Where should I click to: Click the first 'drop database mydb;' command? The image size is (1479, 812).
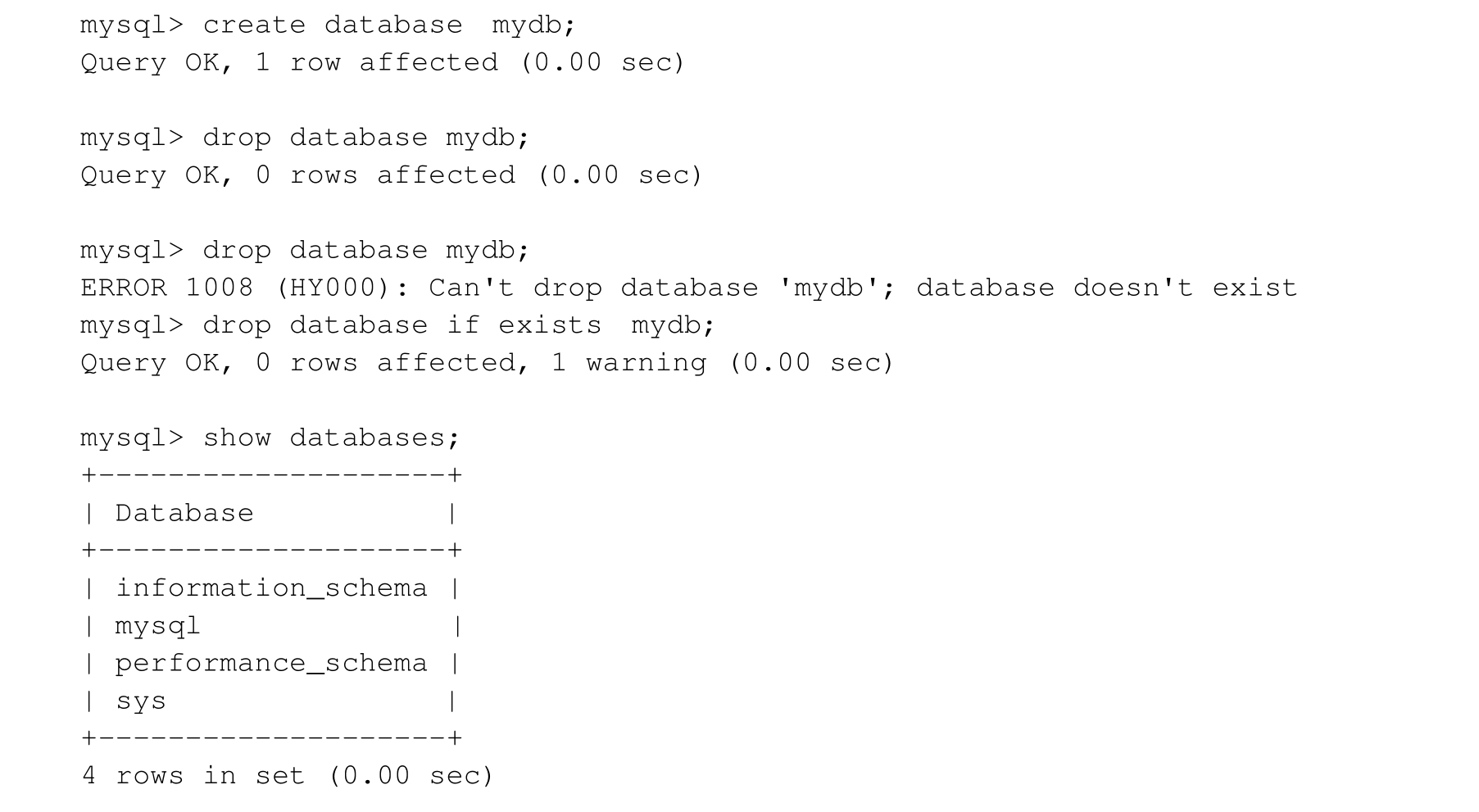[305, 138]
